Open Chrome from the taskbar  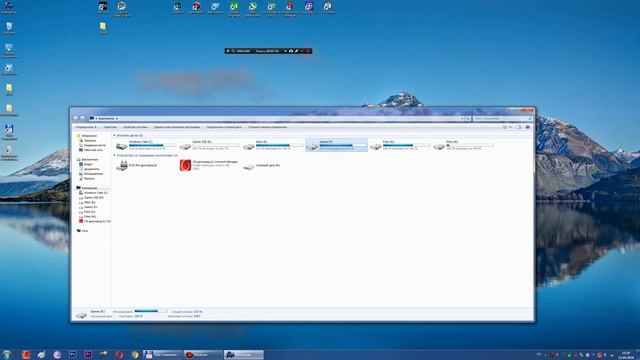135,355
